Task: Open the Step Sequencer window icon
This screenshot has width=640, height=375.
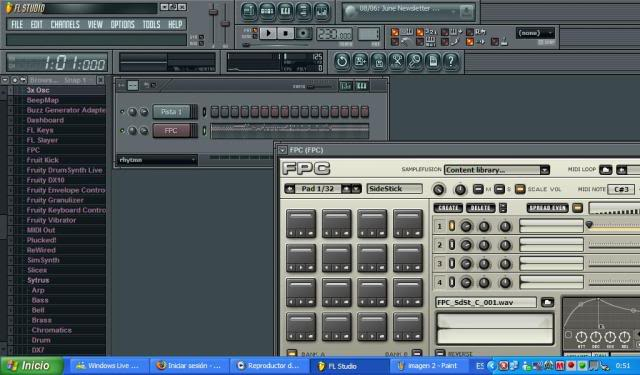Action: click(x=267, y=11)
